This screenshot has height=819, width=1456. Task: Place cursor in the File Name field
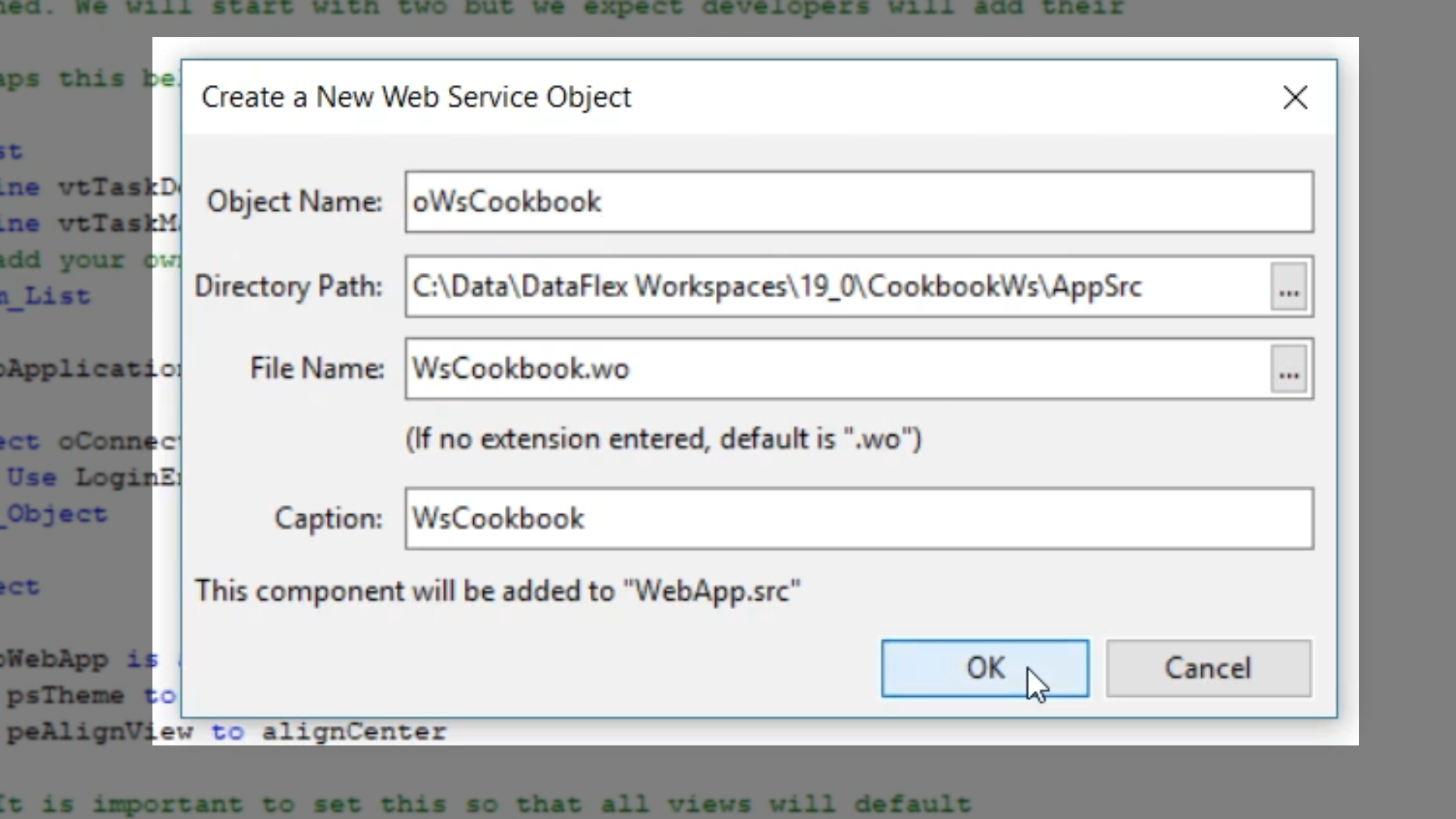tap(834, 369)
